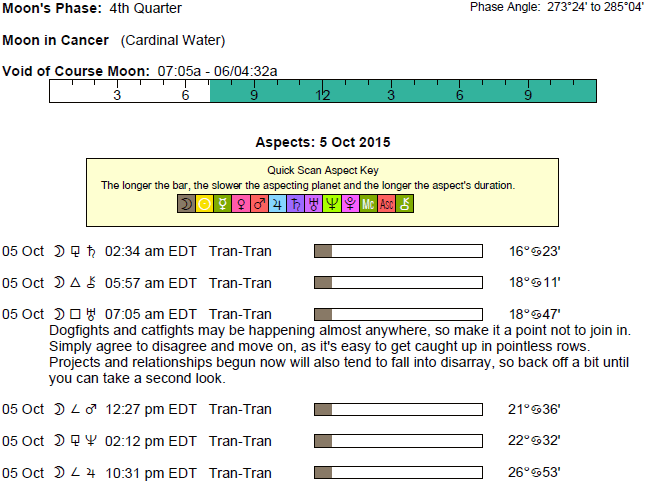Select the Mercury symbol in key

coord(222,204)
